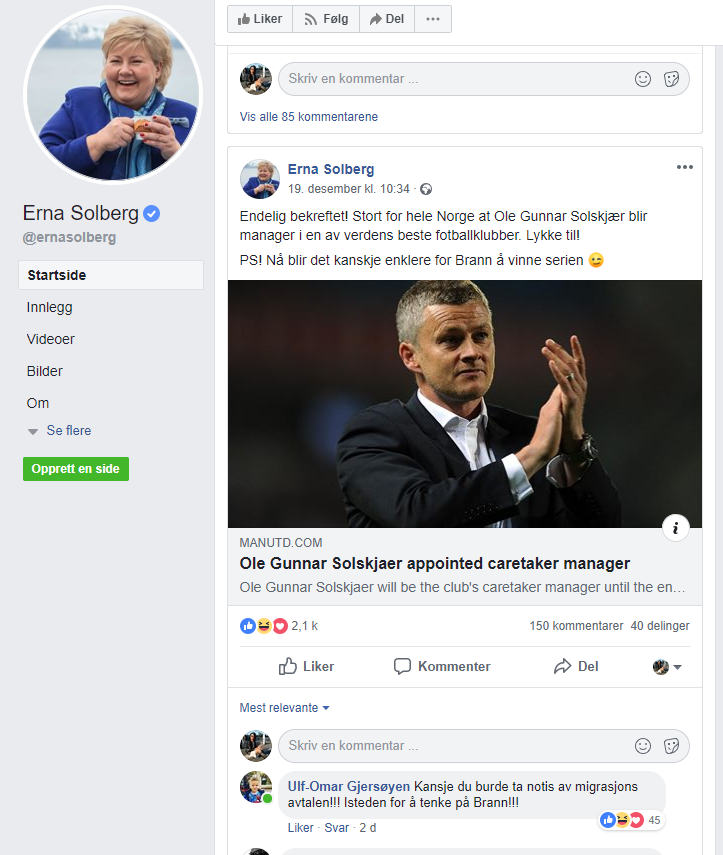The width and height of the screenshot is (723, 855).
Task: Click the reaction emojis next to 2,1 k
Action: click(x=263, y=626)
